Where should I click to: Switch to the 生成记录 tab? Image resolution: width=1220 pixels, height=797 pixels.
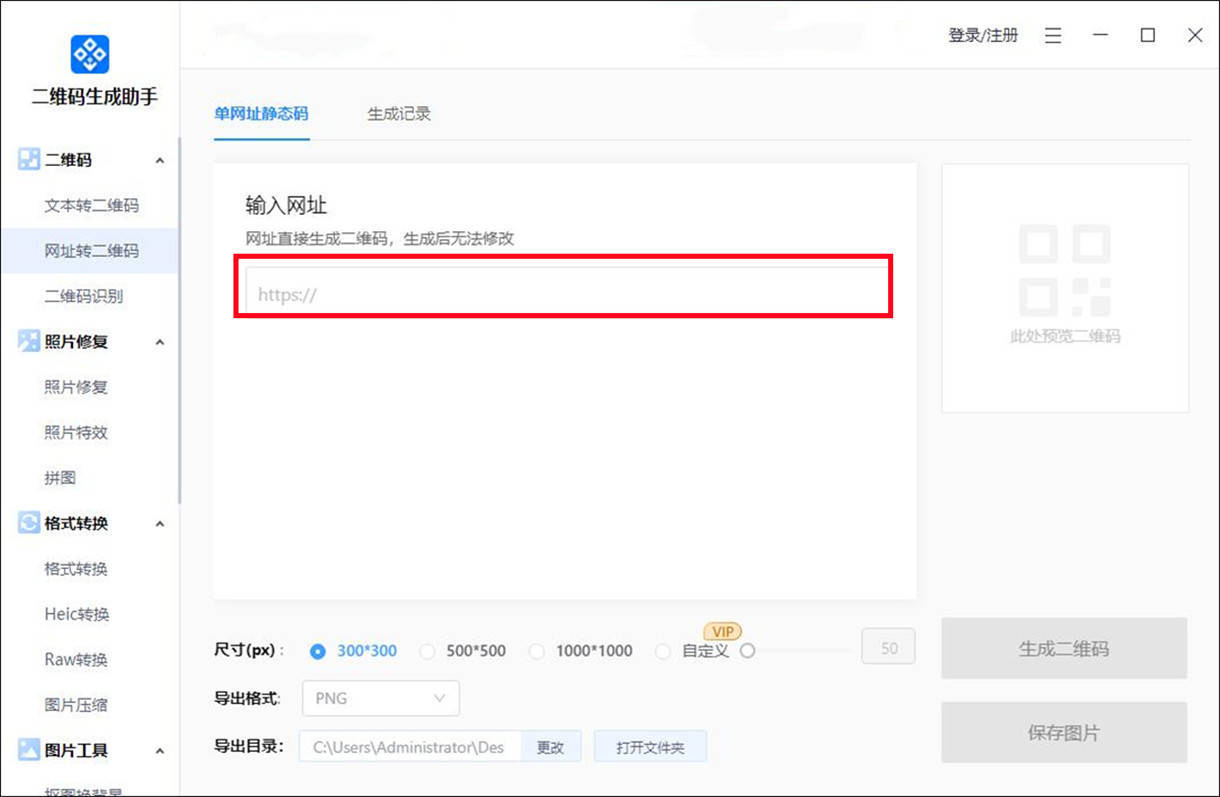[x=397, y=113]
